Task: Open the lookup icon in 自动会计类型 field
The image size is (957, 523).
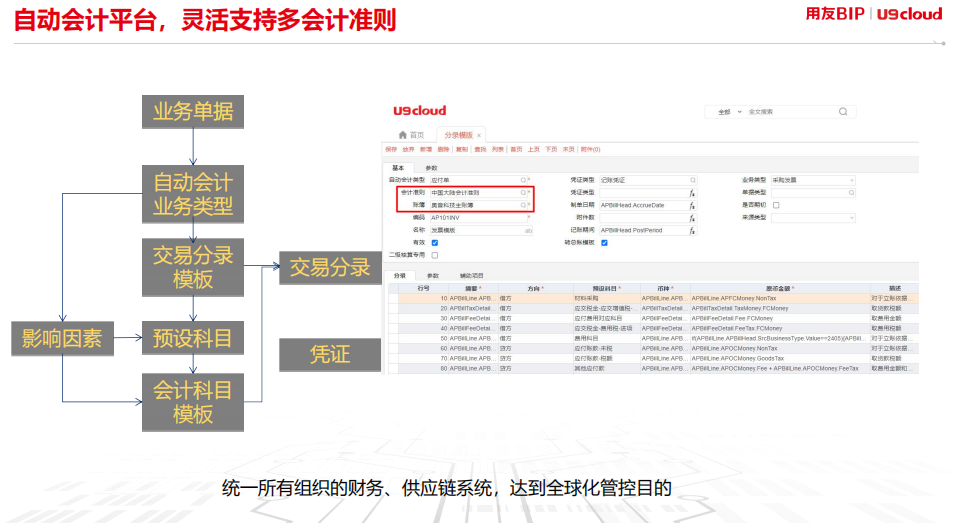Action: [523, 180]
